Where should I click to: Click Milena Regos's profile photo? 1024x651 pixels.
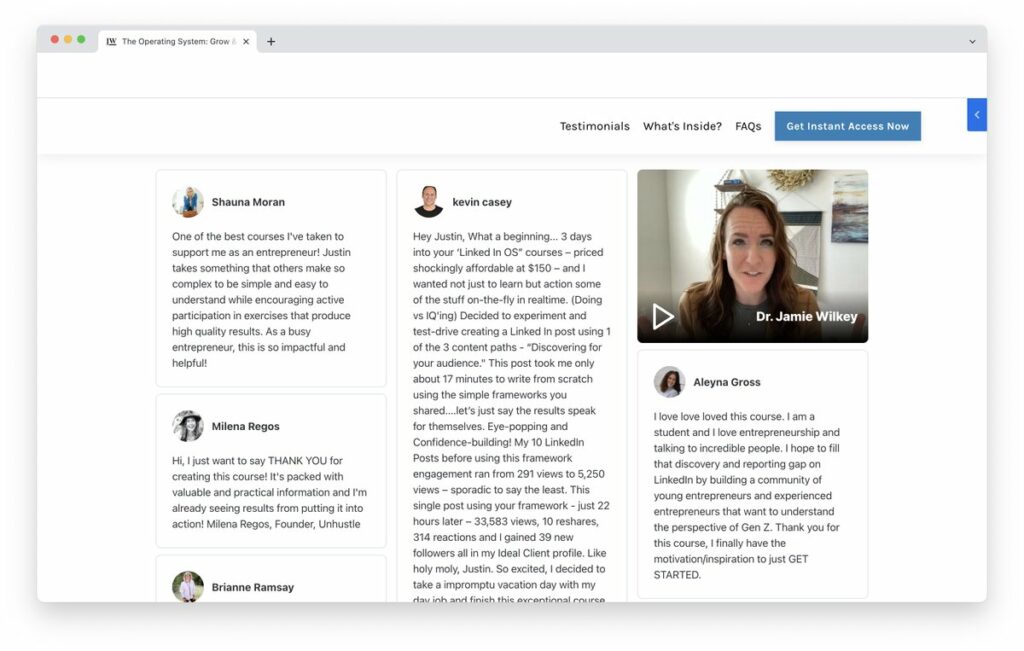(188, 426)
